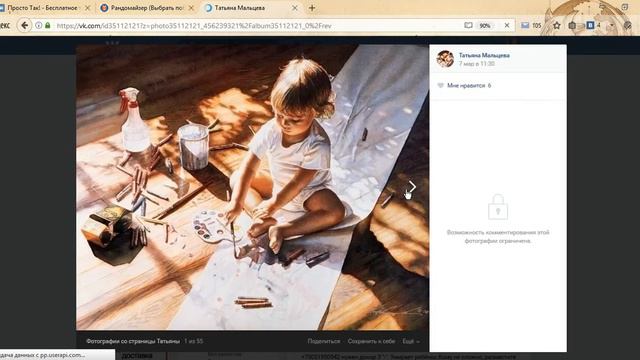Open site info icon in address bar
The width and height of the screenshot is (640, 360).
point(38,25)
